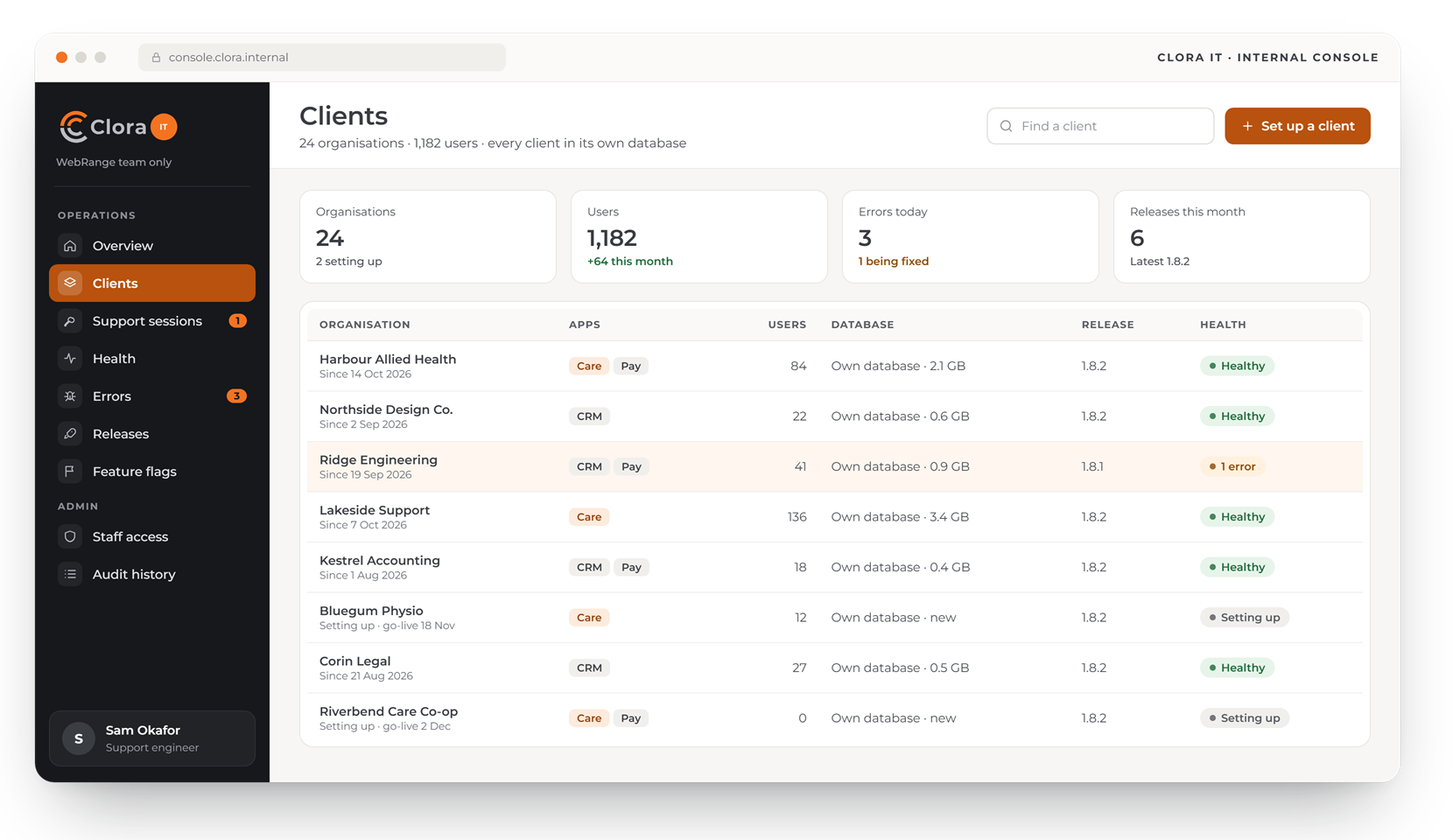
Task: Click Sam Okafor's avatar circle
Action: (79, 738)
